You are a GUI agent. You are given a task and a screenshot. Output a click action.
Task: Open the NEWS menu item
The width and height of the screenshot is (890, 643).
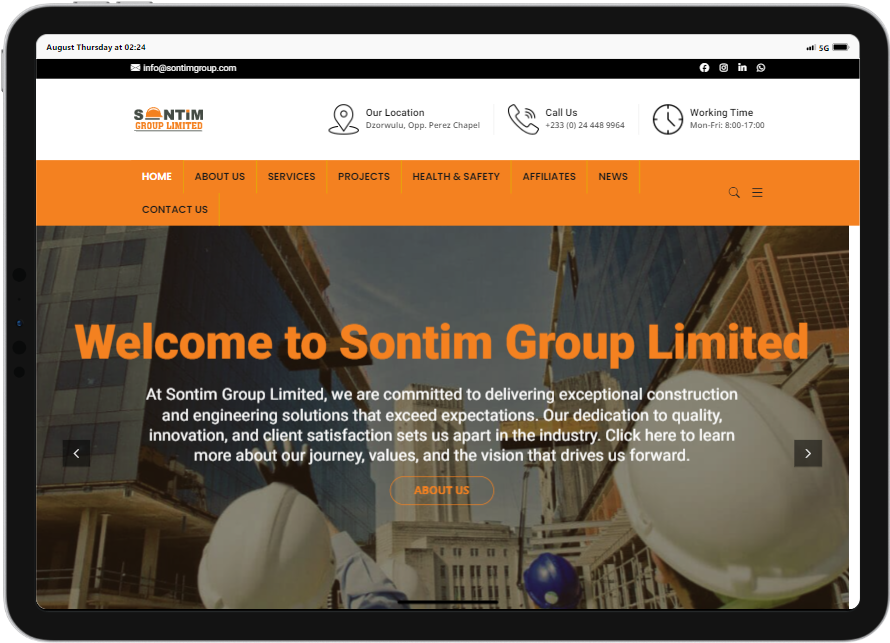click(x=613, y=176)
